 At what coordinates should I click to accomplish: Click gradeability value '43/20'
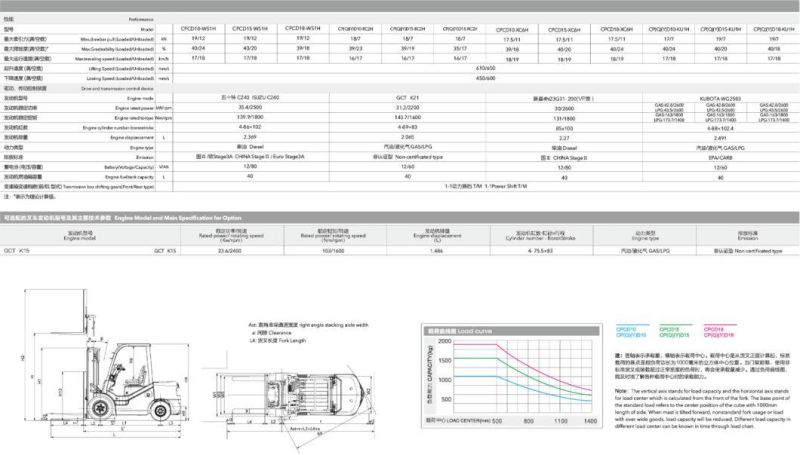[250, 48]
